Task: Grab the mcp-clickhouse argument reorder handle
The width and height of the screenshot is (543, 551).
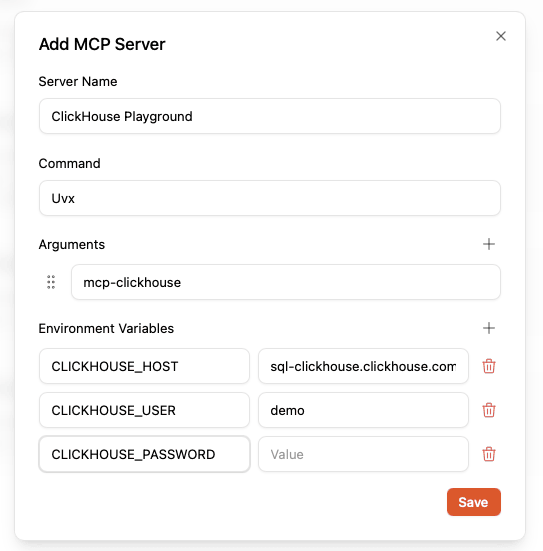Action: (51, 282)
